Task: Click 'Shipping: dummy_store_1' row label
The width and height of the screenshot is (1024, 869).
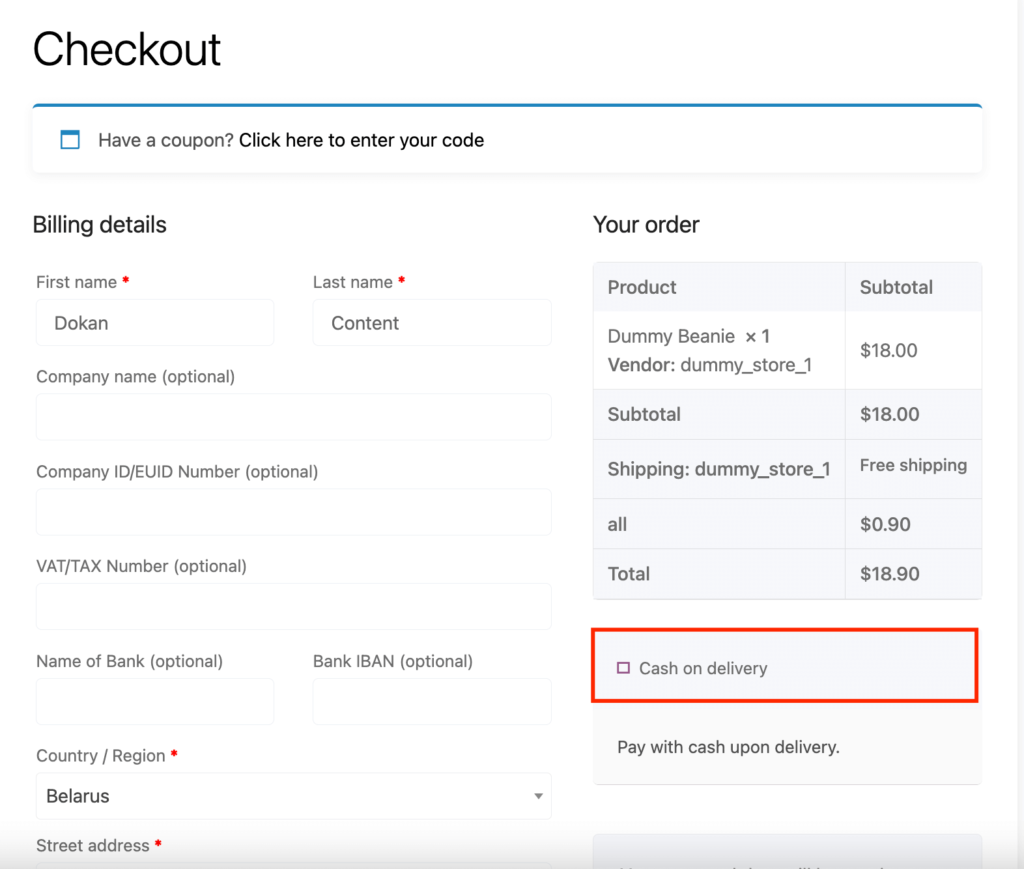Action: [x=718, y=469]
